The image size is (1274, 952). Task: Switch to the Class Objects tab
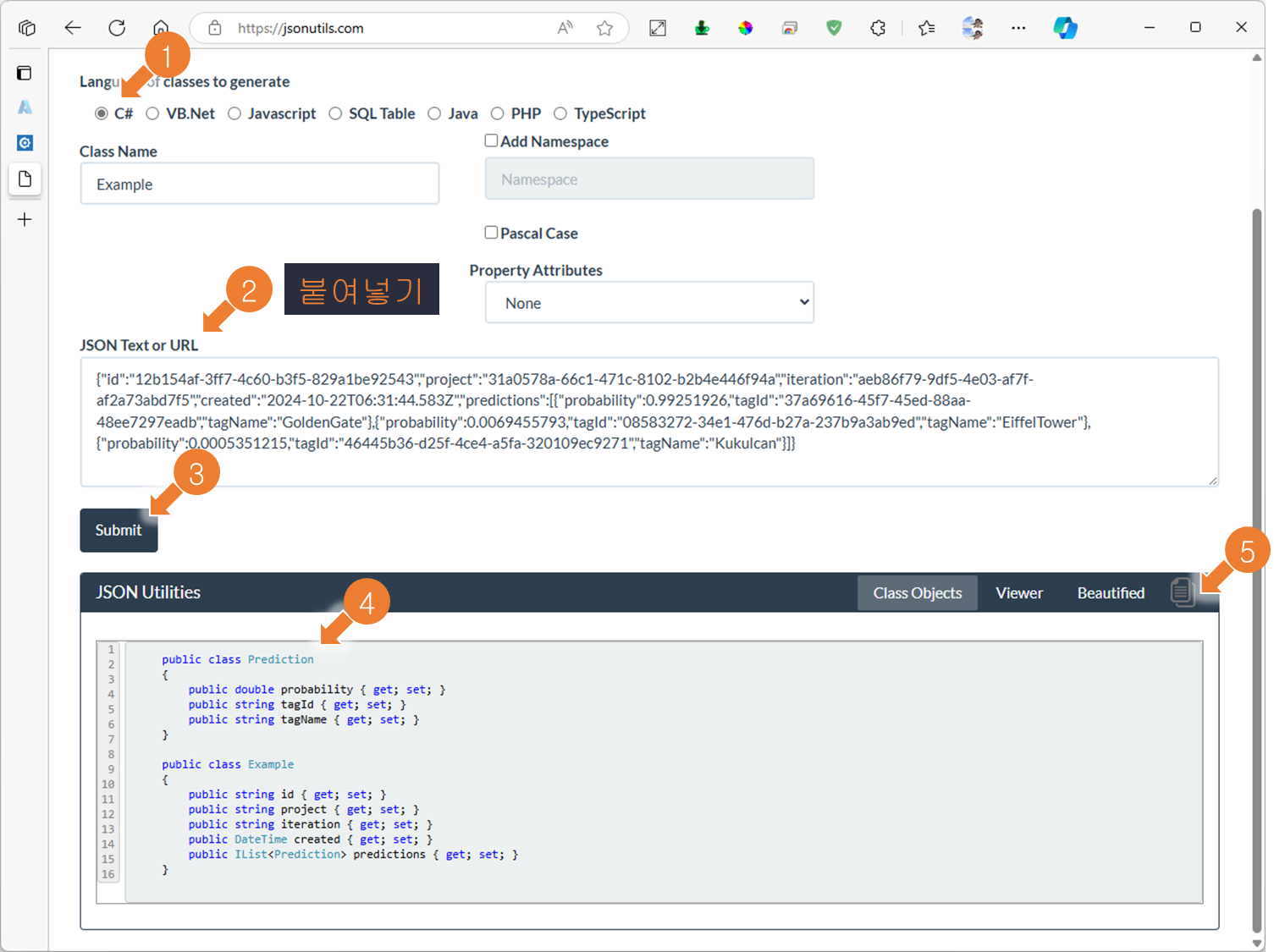[918, 593]
